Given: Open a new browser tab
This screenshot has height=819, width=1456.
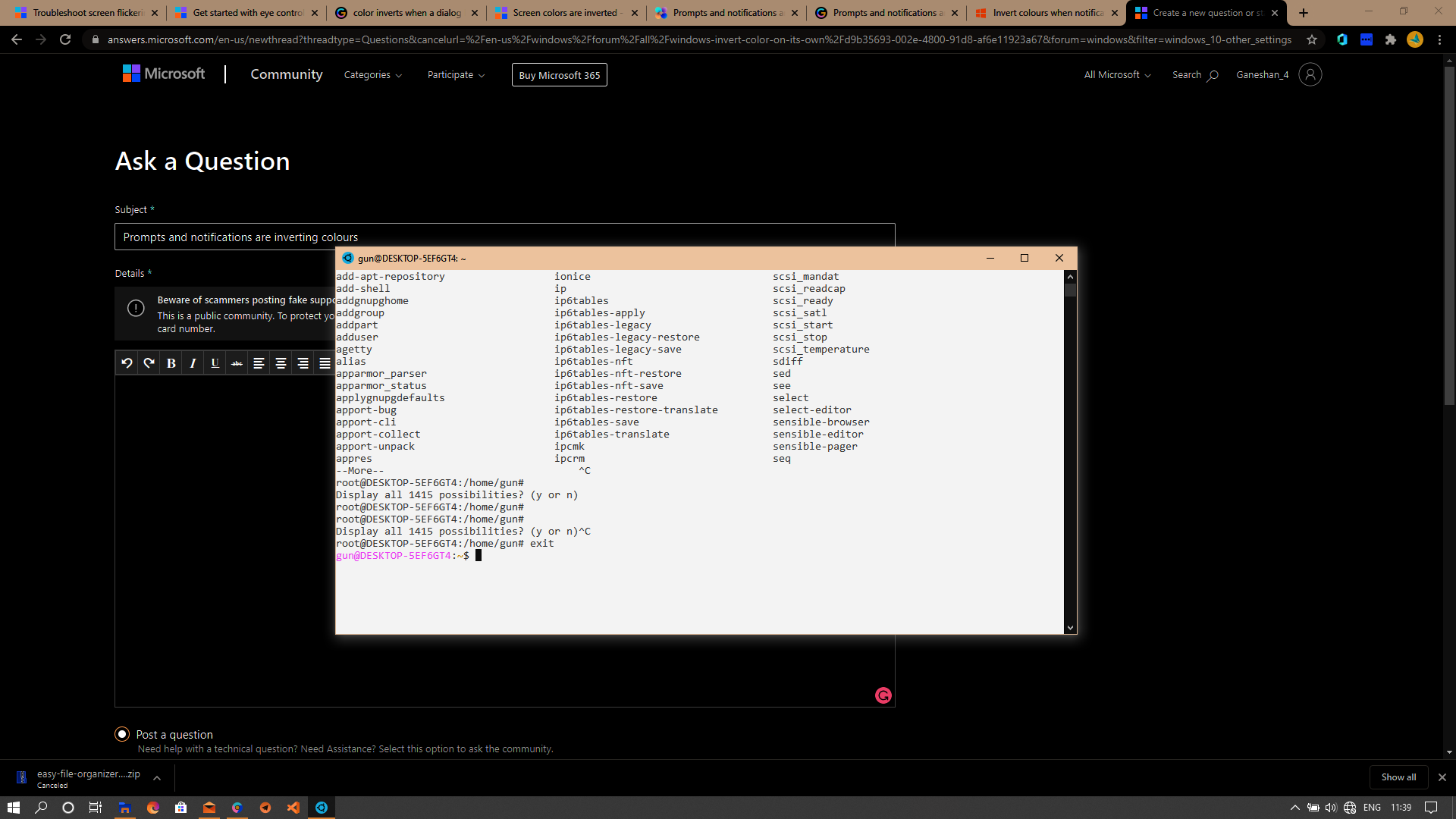Looking at the screenshot, I should [x=1304, y=13].
